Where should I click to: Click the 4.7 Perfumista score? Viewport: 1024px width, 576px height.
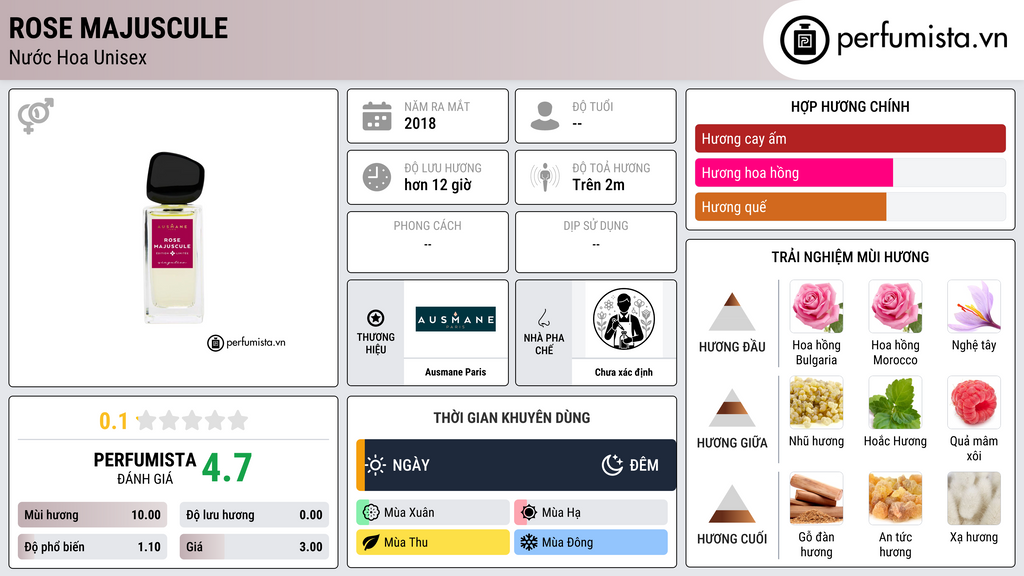[227, 468]
